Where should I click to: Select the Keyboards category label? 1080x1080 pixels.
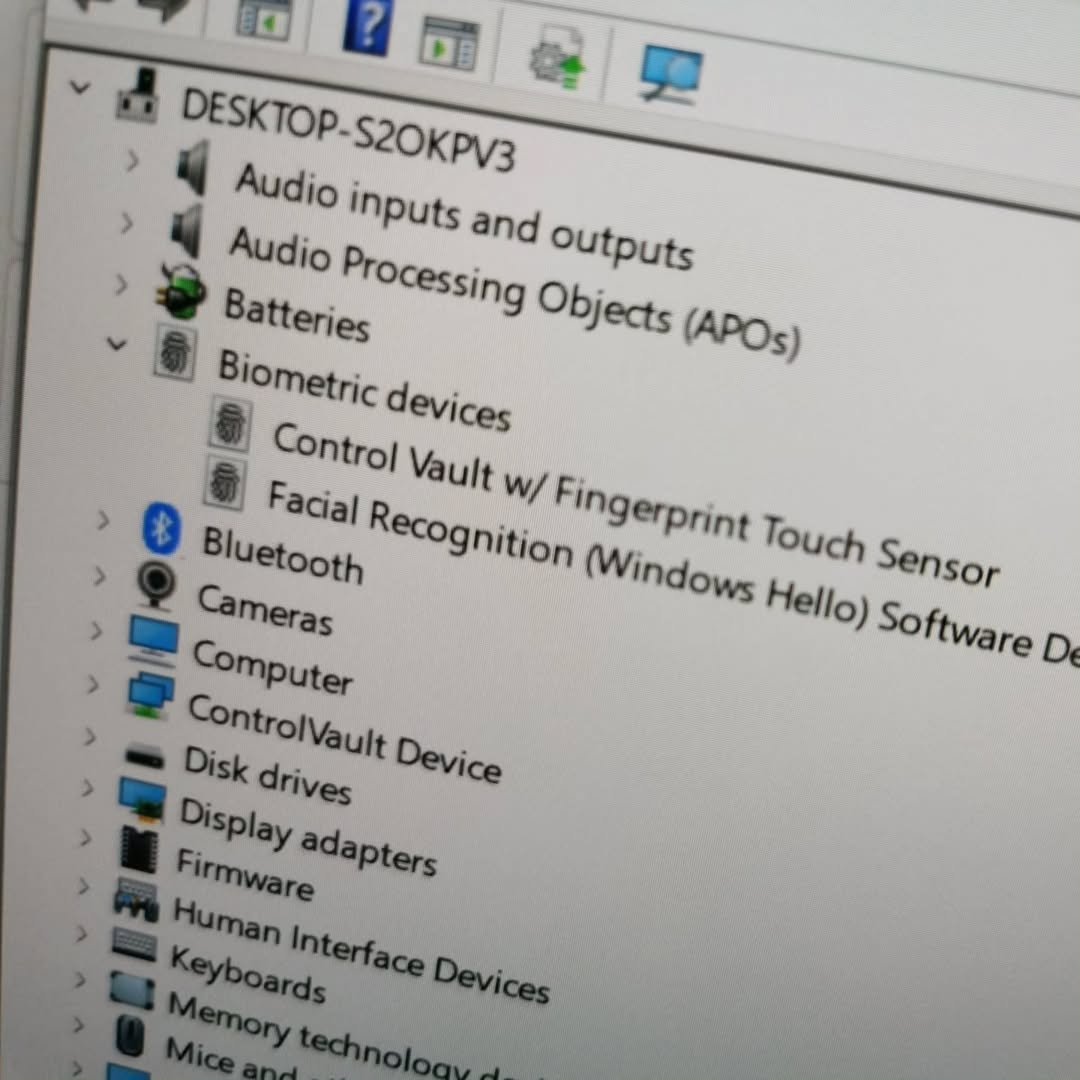click(x=247, y=974)
